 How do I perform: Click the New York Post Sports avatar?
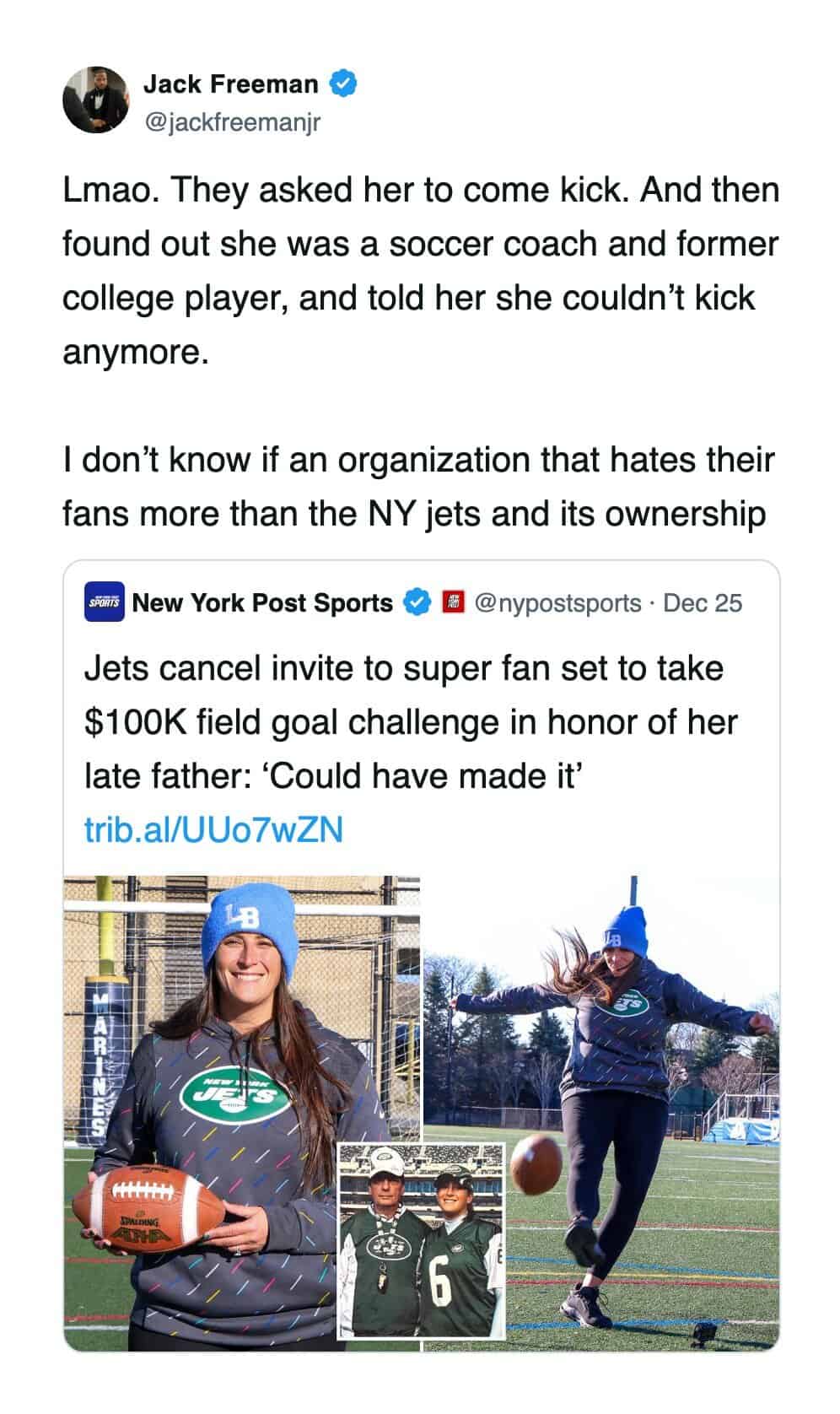(x=105, y=602)
